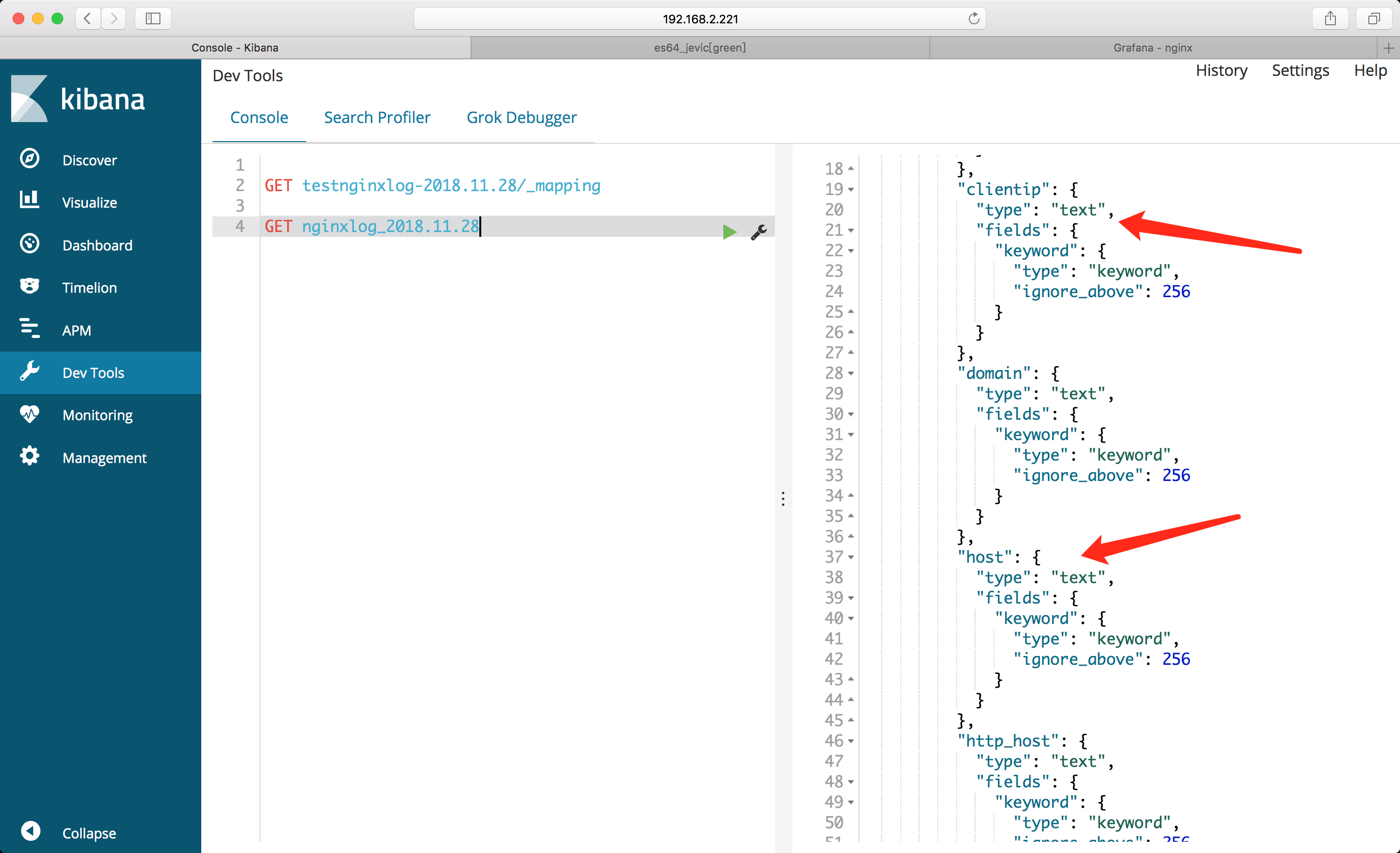This screenshot has height=853, width=1400.
Task: Open Management from the gear icon
Action: pyautogui.click(x=30, y=456)
